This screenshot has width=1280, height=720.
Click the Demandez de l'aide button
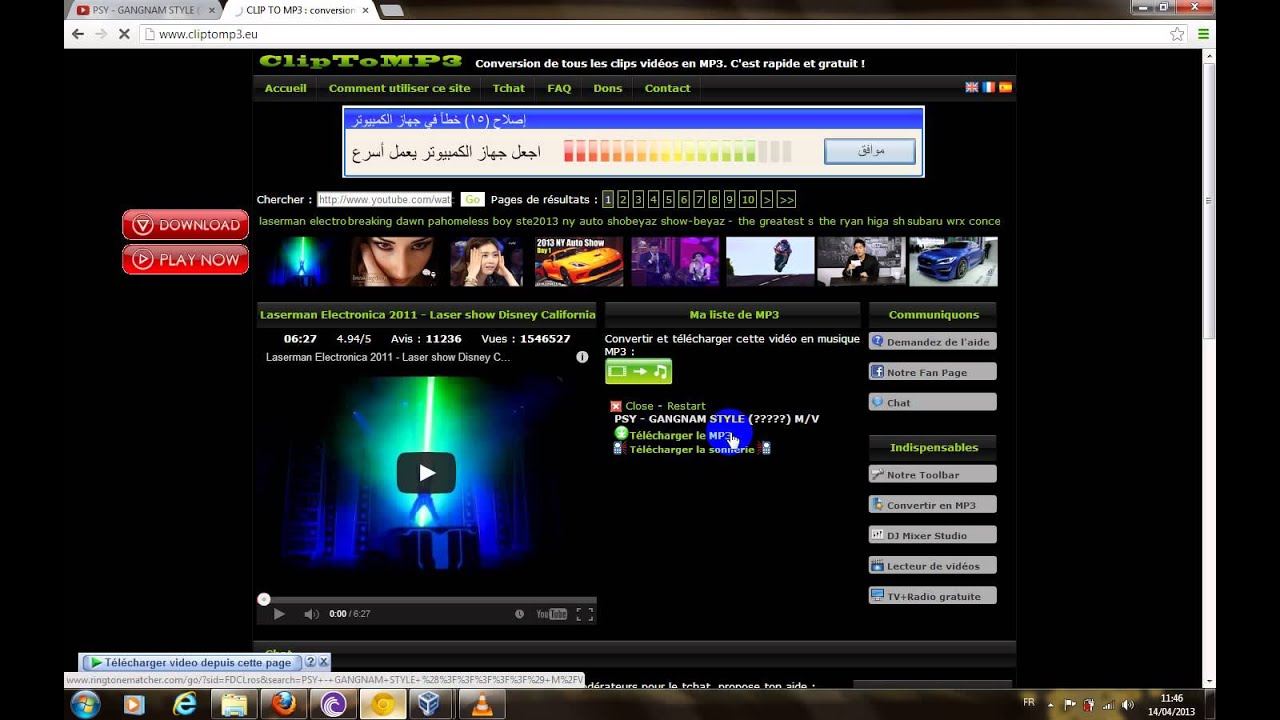932,342
